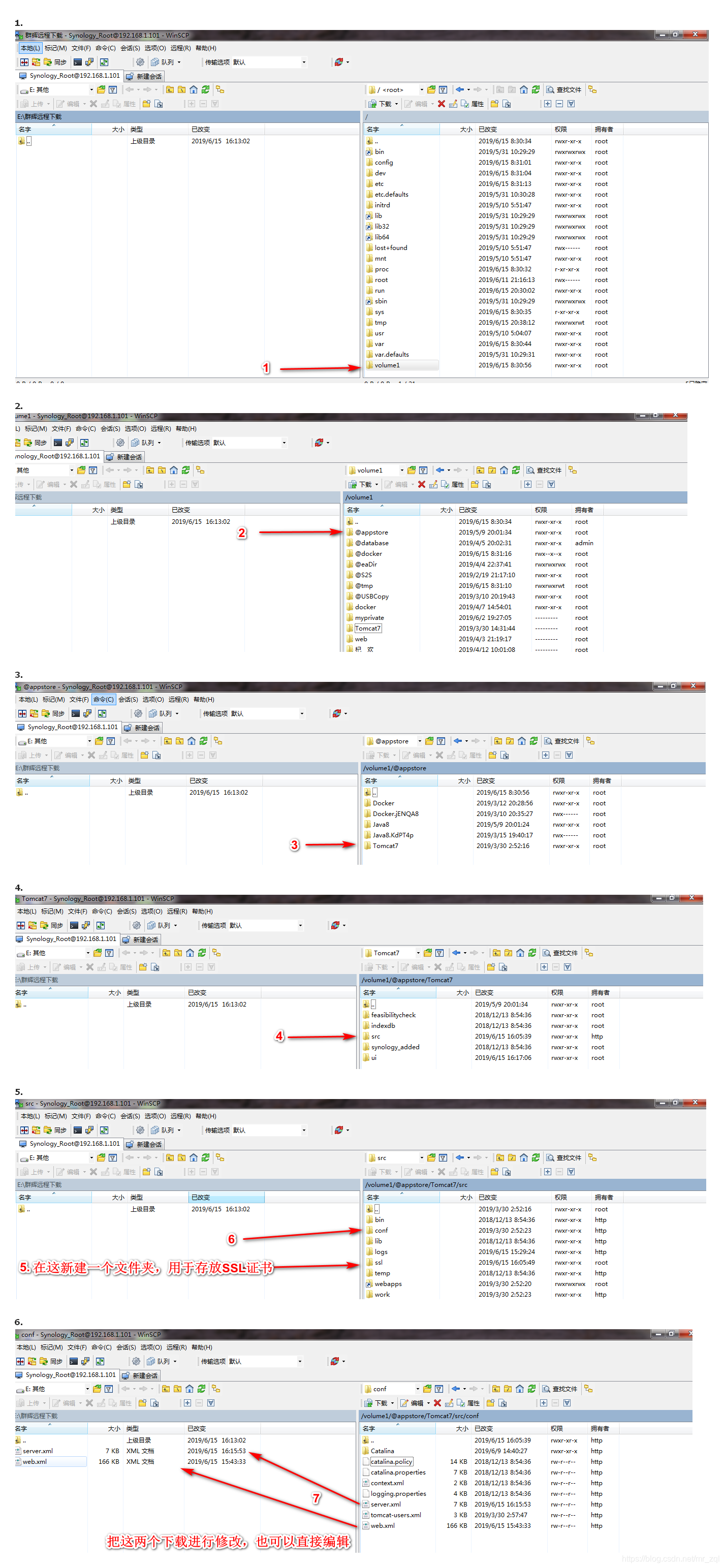Viewport: 724px width, 1568px height.
Task: Click red delete X in conf window remote panel
Action: click(437, 1403)
